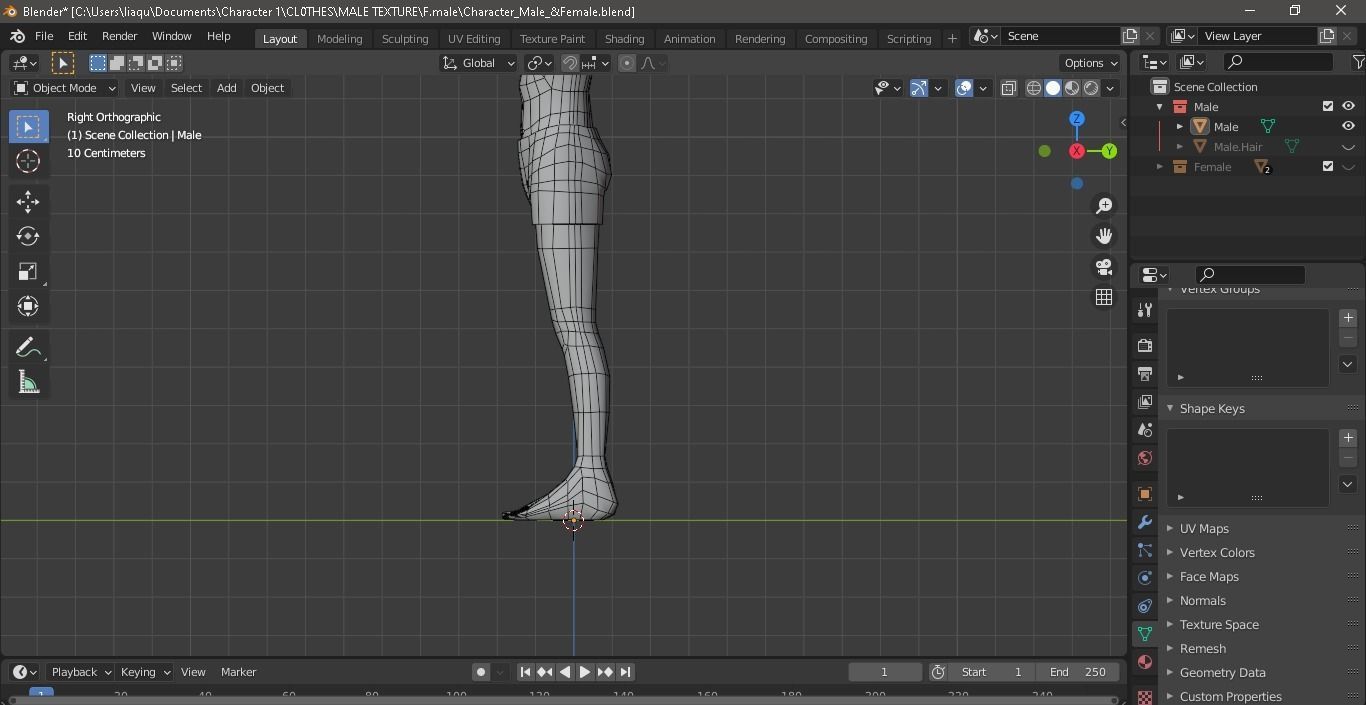The image size is (1366, 705).
Task: Open the File menu
Action: pyautogui.click(x=44, y=36)
